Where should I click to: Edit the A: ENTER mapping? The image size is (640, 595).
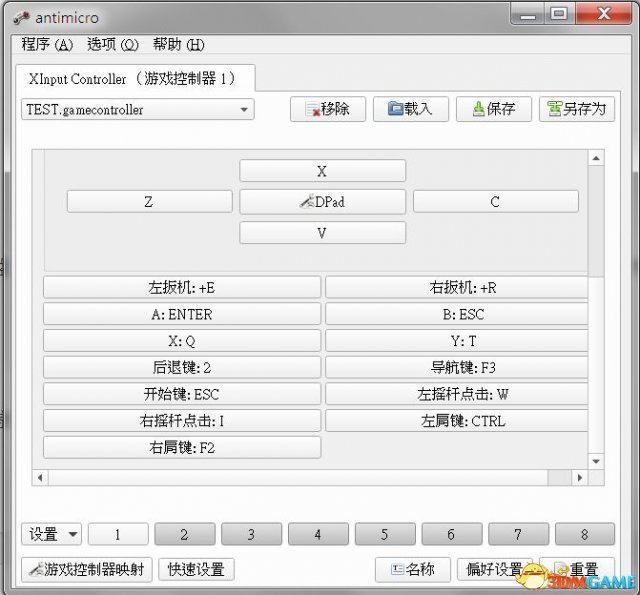[x=182, y=314]
